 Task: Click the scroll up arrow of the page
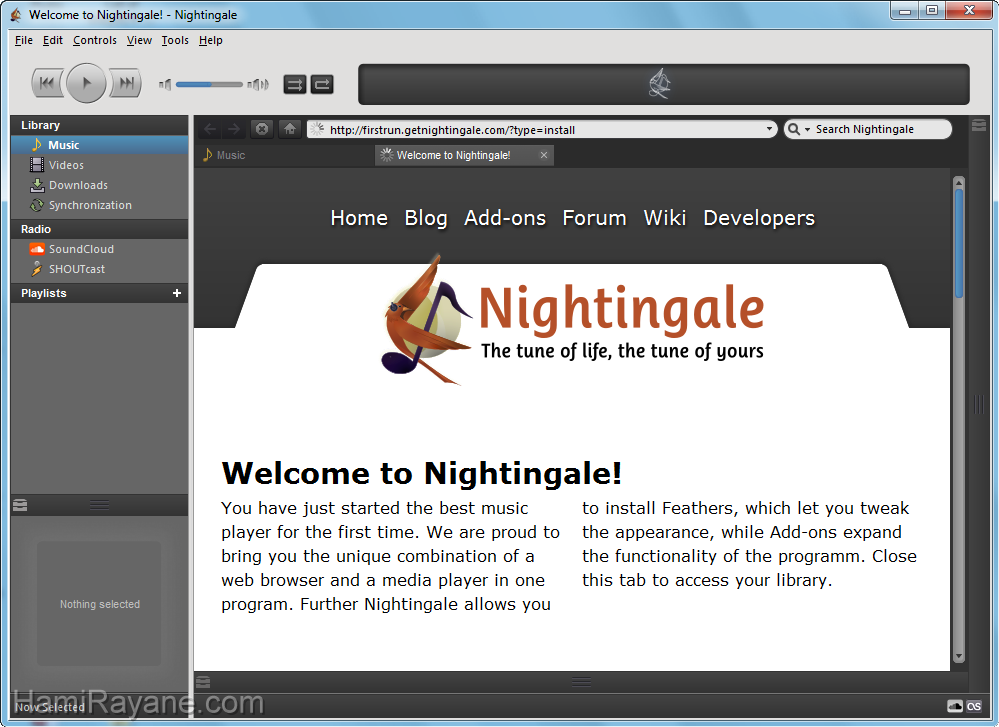958,184
